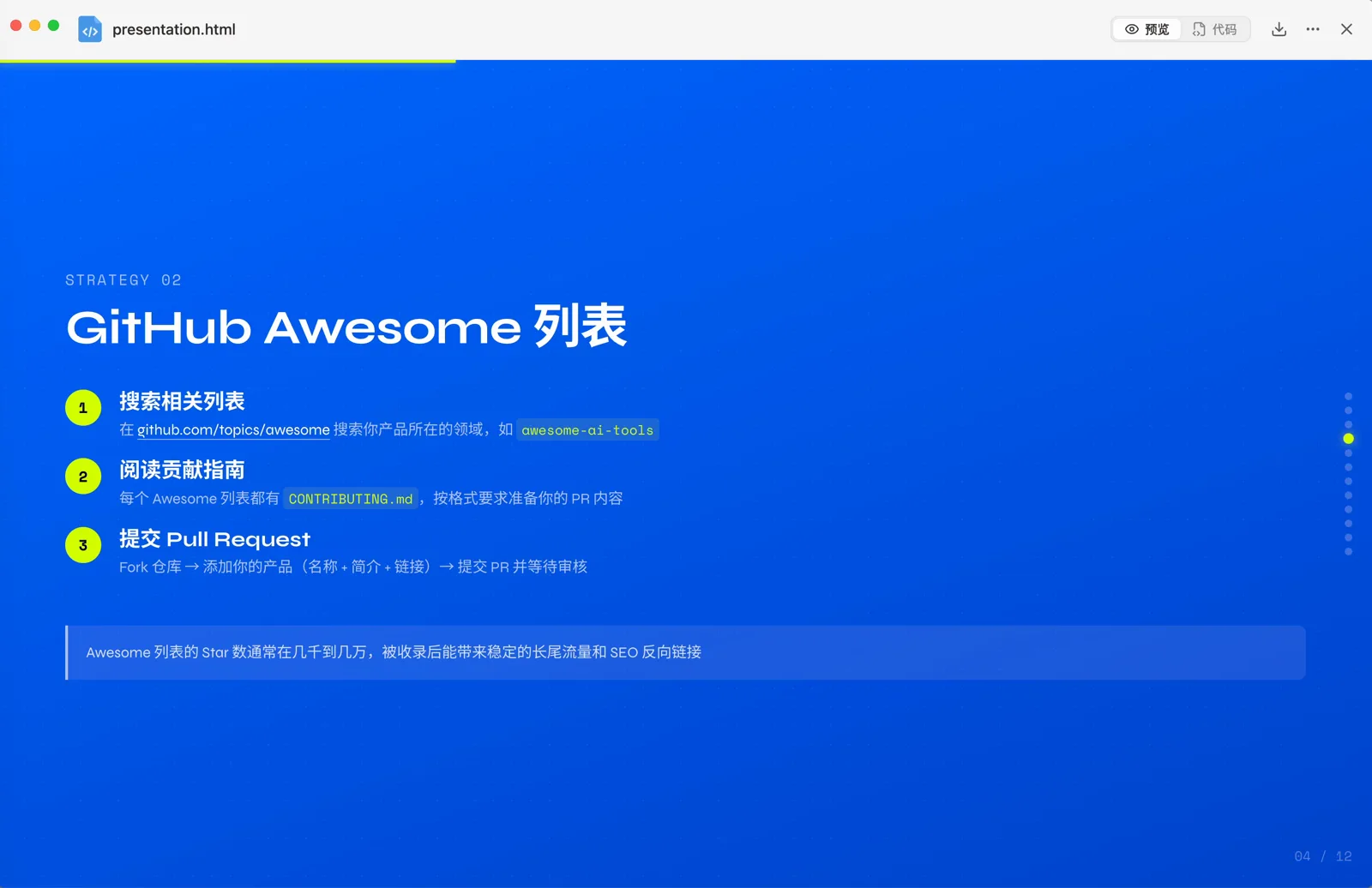This screenshot has height=888, width=1372.
Task: Select the third slide navigation dot
Action: [1348, 424]
